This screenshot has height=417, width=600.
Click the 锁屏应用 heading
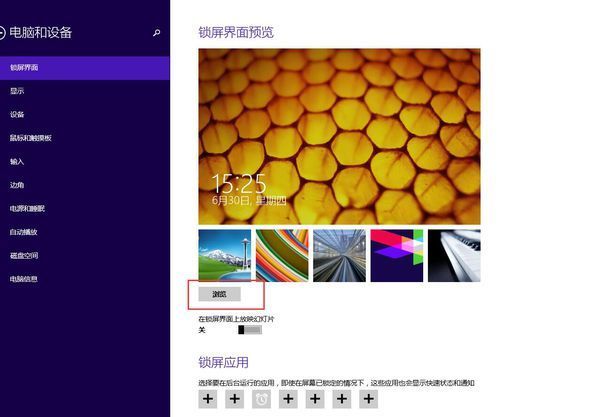[x=223, y=362]
